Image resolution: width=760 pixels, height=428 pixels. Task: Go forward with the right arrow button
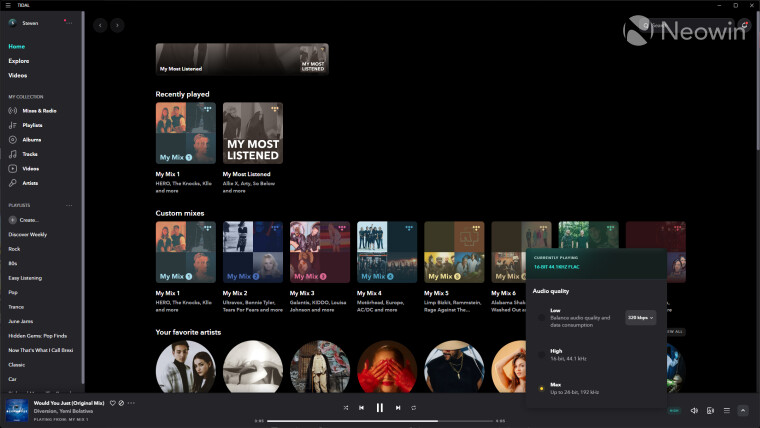[x=117, y=25]
